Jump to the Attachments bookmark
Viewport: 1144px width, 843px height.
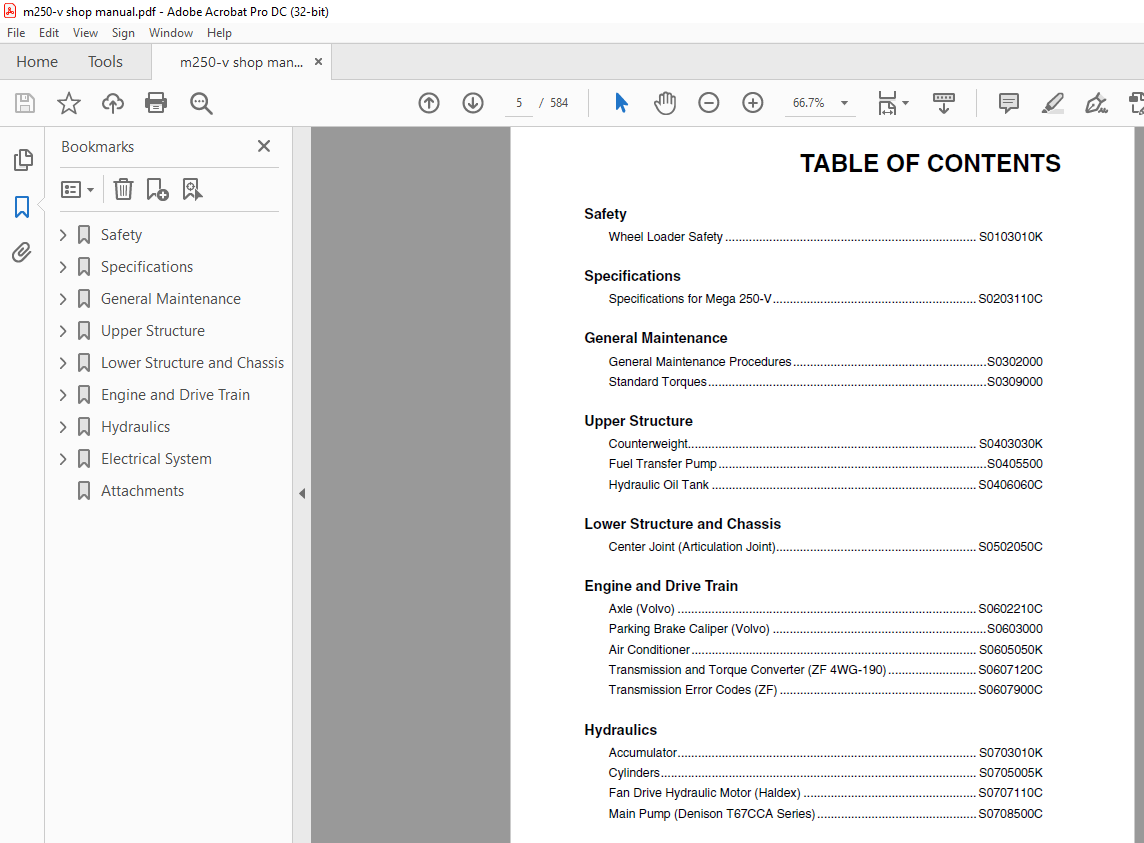(x=142, y=491)
